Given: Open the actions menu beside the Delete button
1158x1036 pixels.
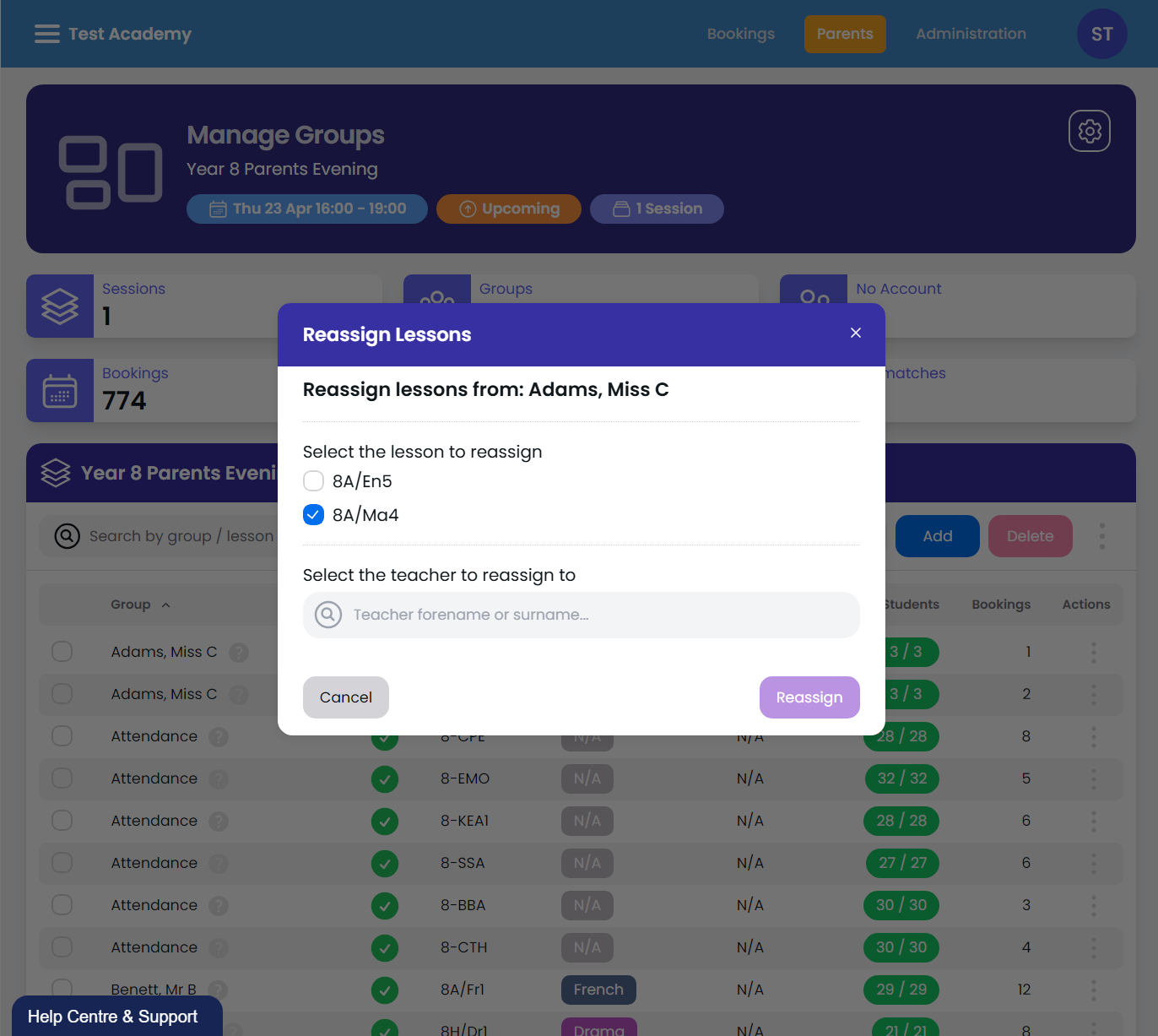Looking at the screenshot, I should click(1102, 536).
